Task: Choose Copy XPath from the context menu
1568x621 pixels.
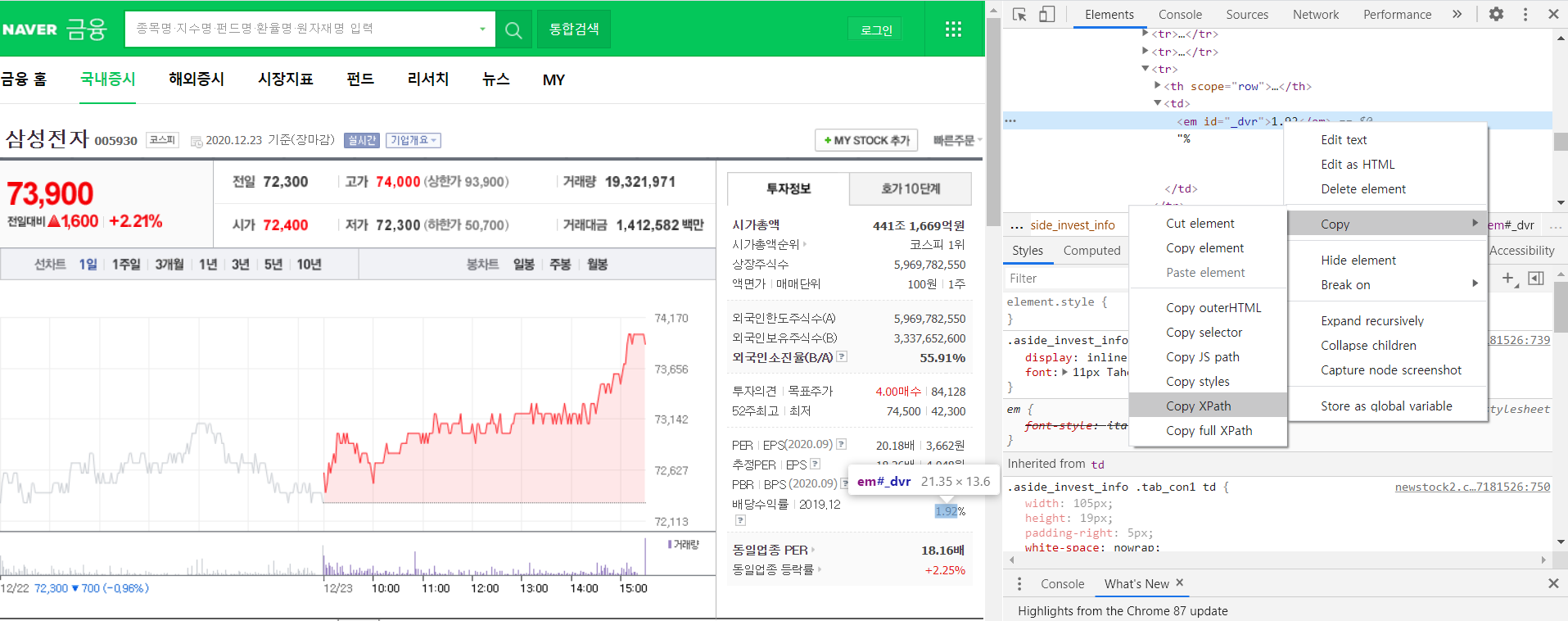Action: click(1209, 406)
